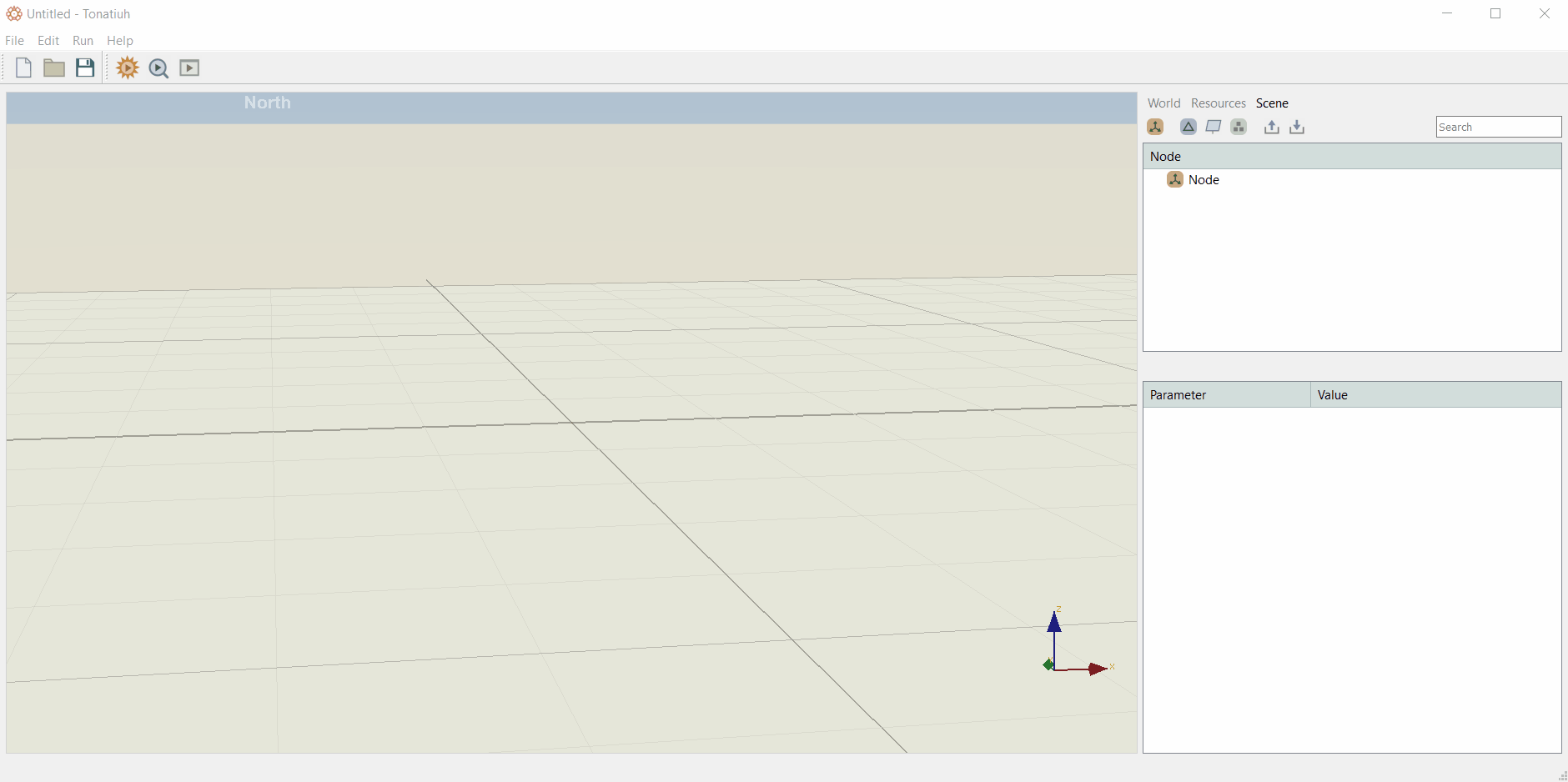Click the Node tree item icon
Screen dimensions: 1568x782
(1175, 179)
